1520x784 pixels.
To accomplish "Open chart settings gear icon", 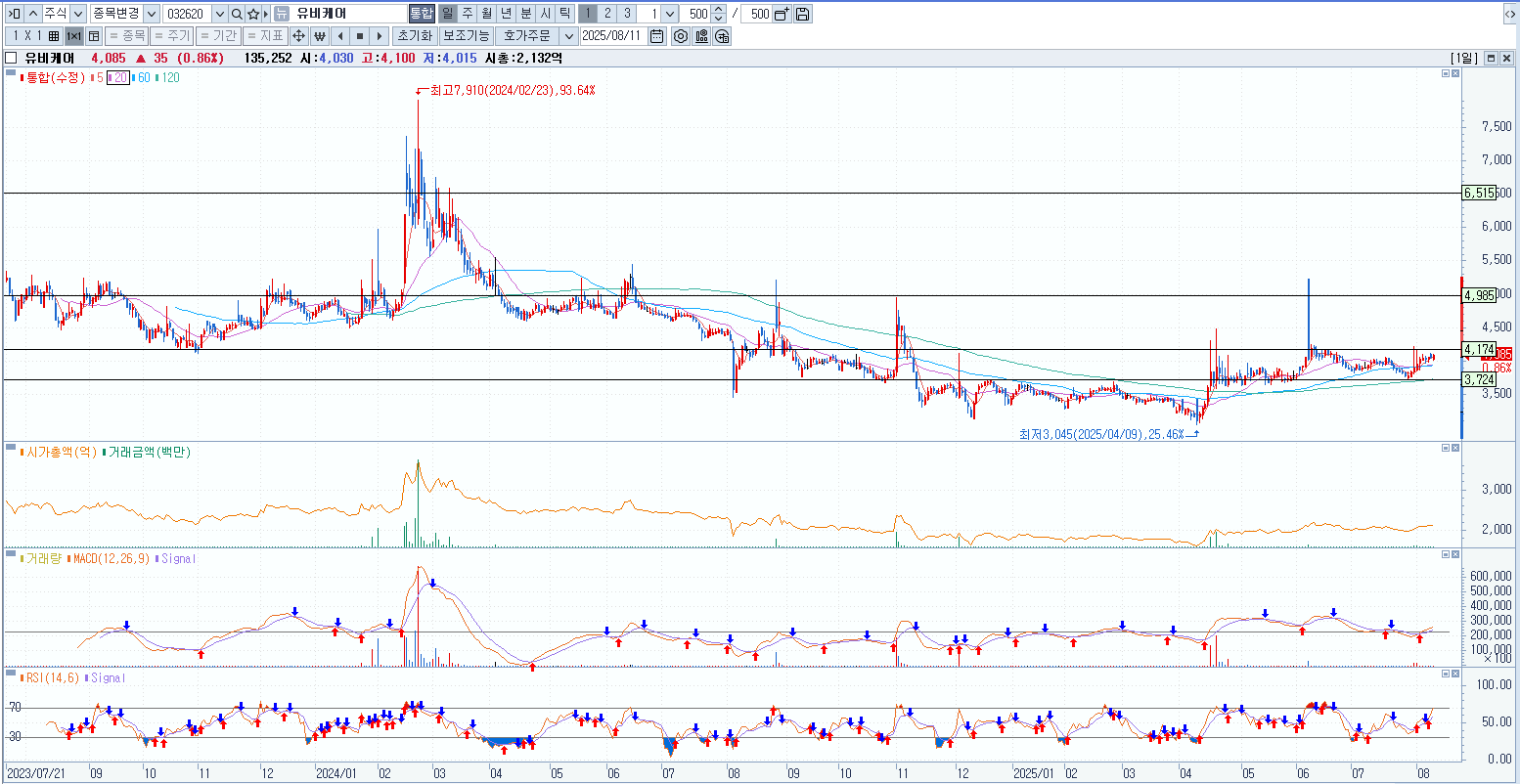I will [681, 36].
